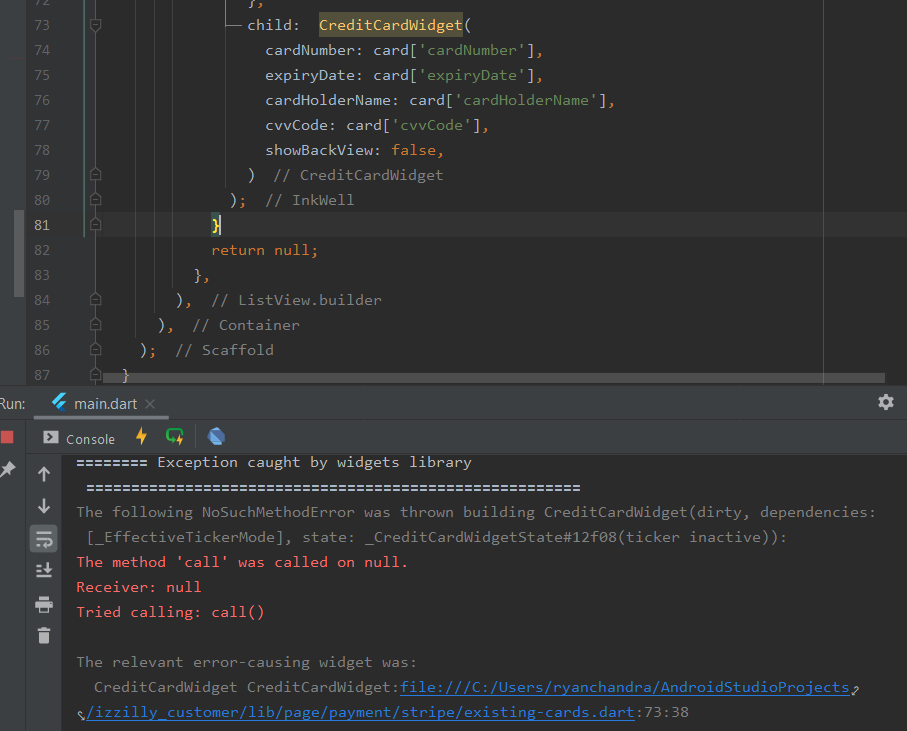Open Dart DevTools from the blue icon
The image size is (907, 731).
point(216,436)
